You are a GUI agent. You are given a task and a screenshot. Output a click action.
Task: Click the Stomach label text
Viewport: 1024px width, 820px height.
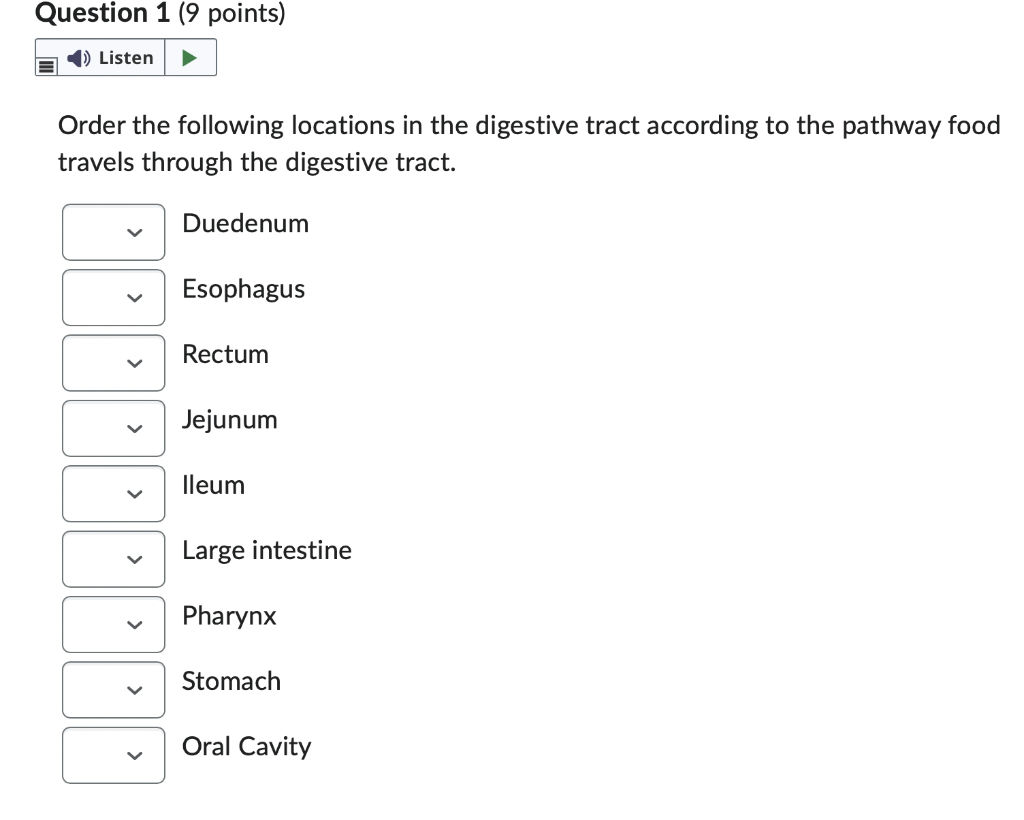click(231, 681)
